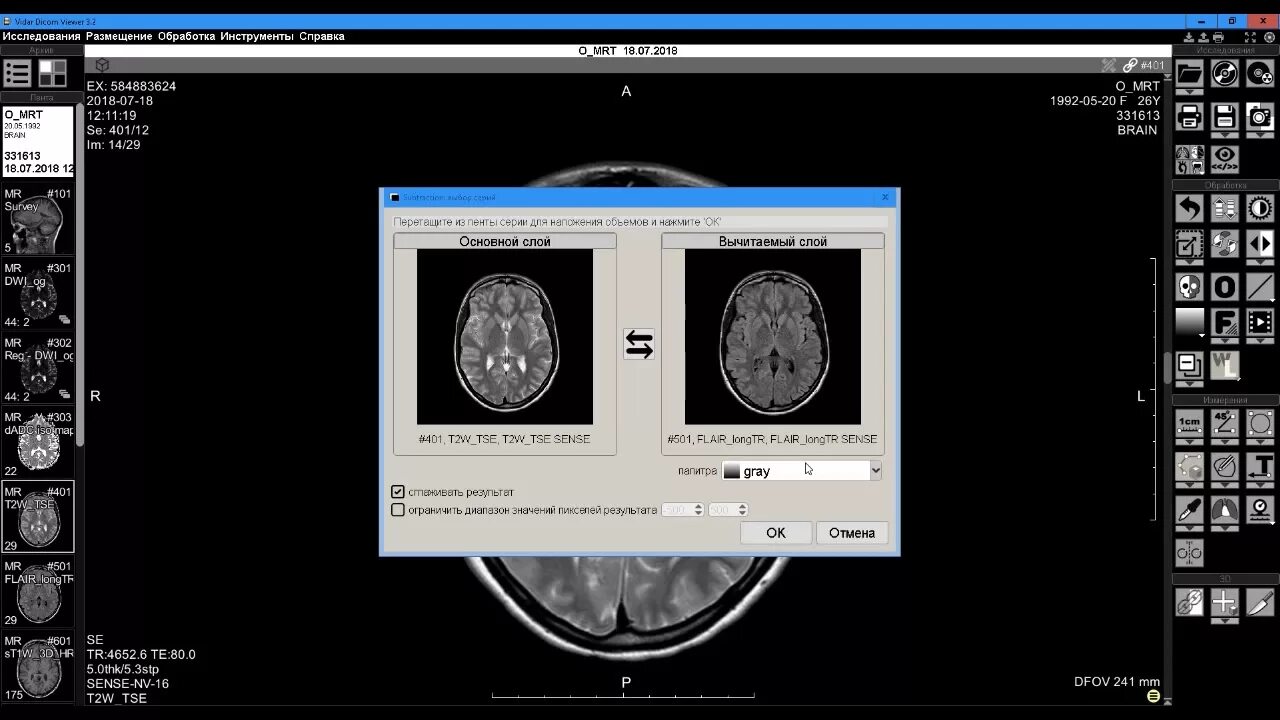Click the camera snapshot icon
The image size is (1280, 720).
point(1260,116)
